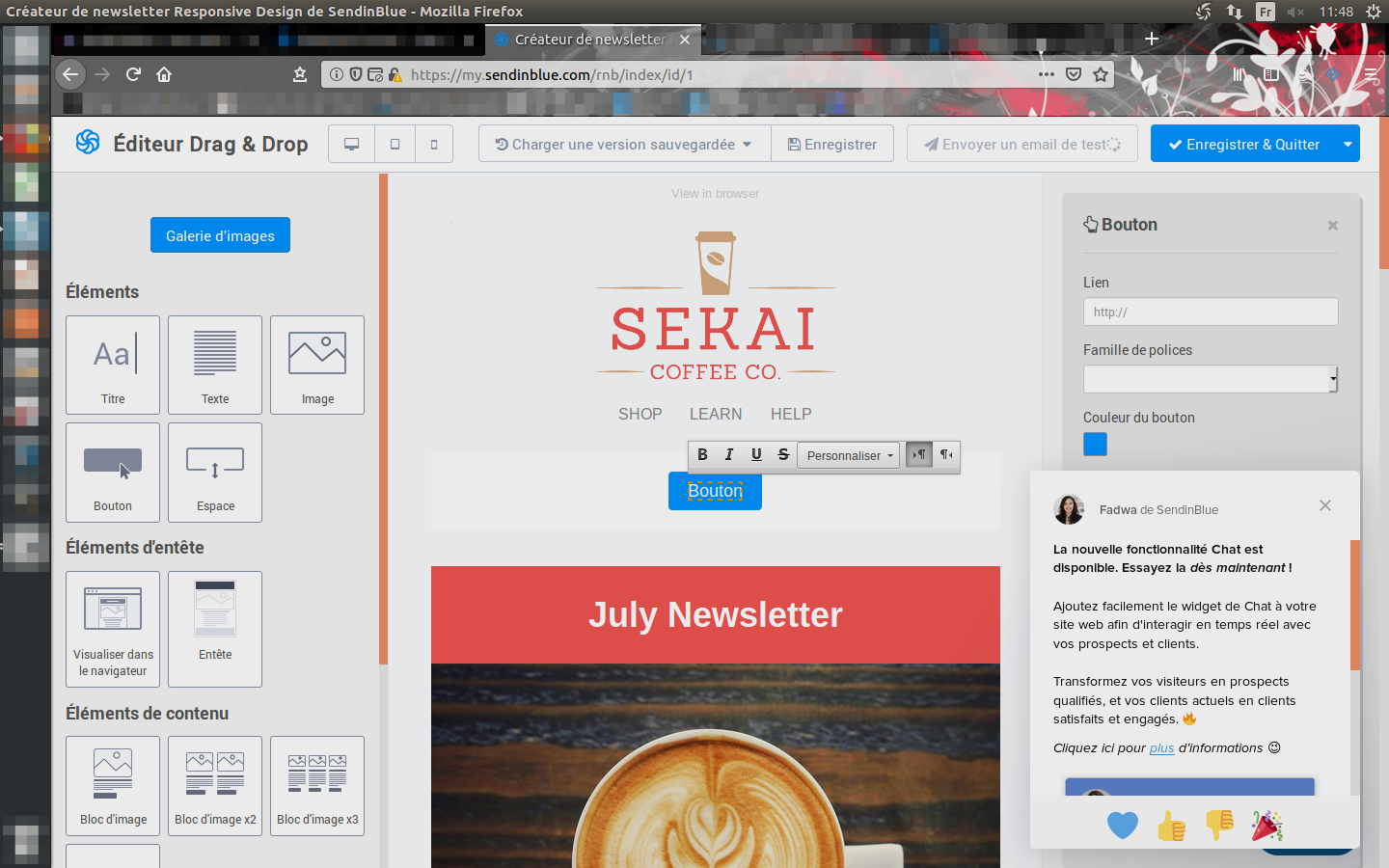Open the system clock showing 11:48
This screenshot has height=868, width=1389.
pos(1336,12)
